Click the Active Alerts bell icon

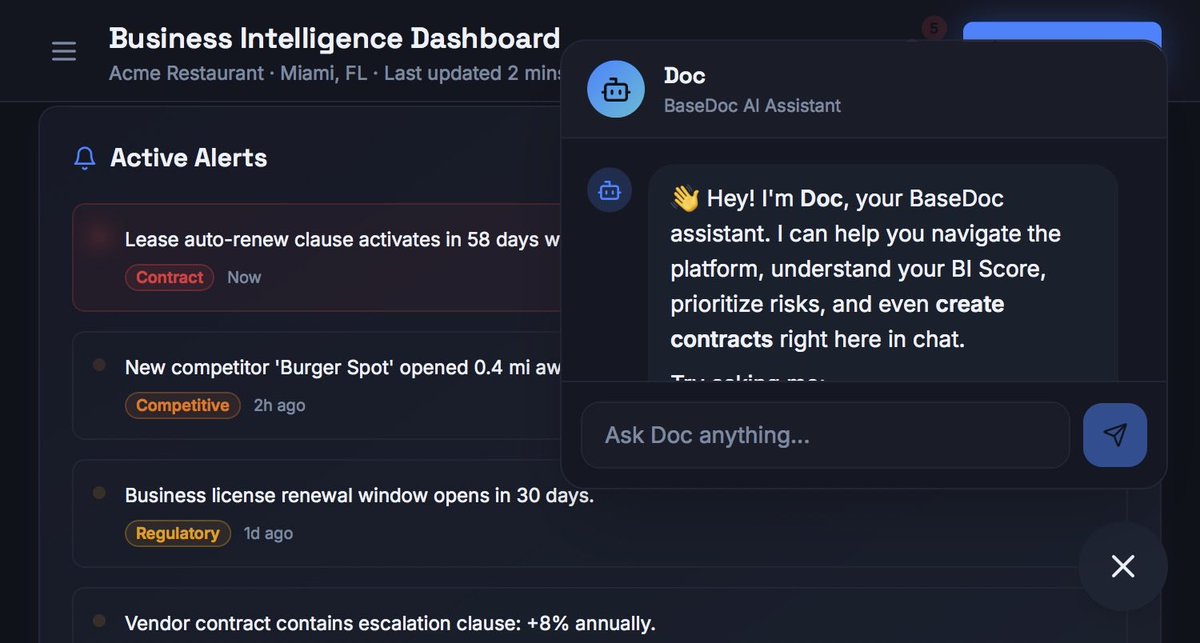tap(86, 158)
